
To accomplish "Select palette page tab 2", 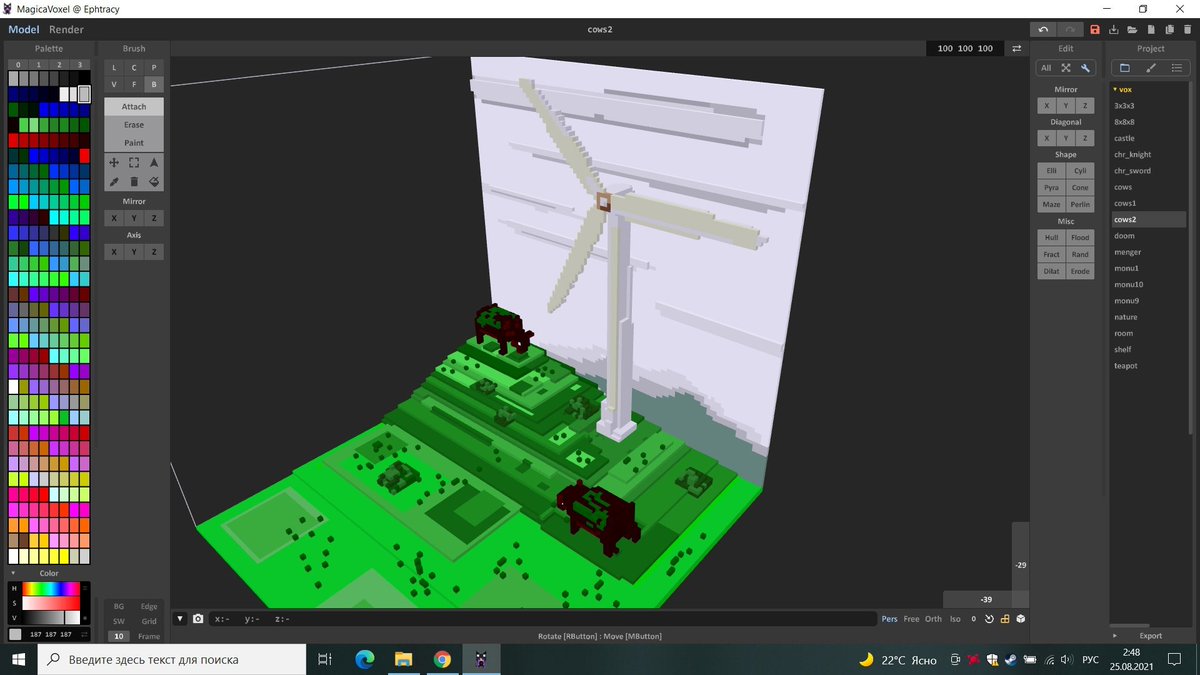I will pyautogui.click(x=59, y=64).
